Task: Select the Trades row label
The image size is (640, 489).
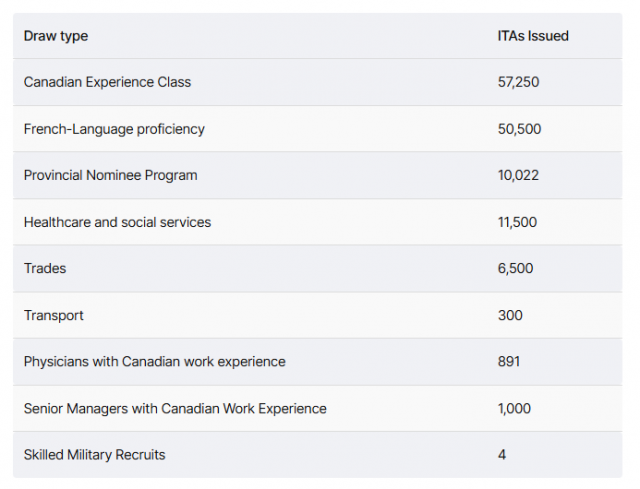Action: click(45, 268)
